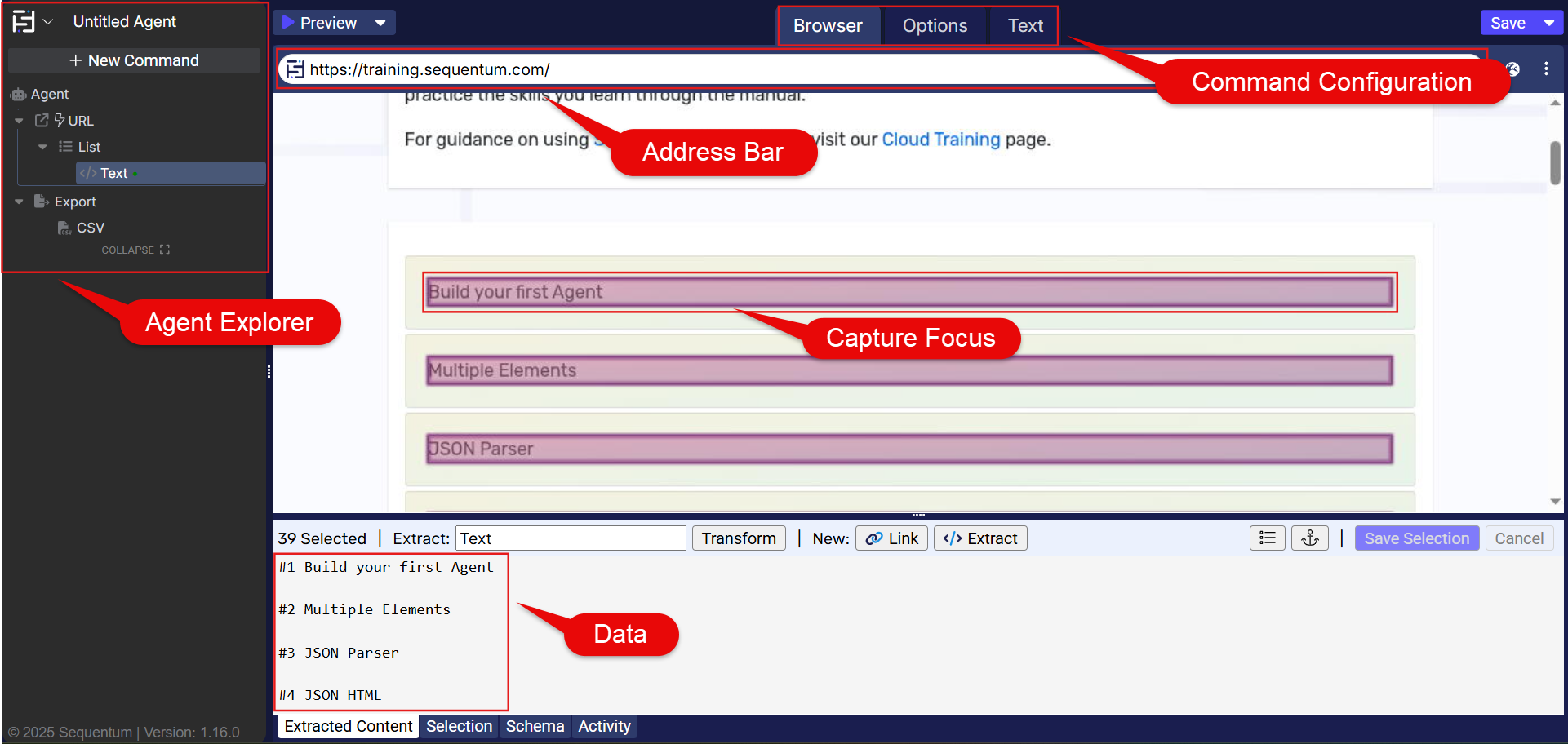The width and height of the screenshot is (1568, 744).
Task: Collapse the Export tree node
Action: pos(19,201)
